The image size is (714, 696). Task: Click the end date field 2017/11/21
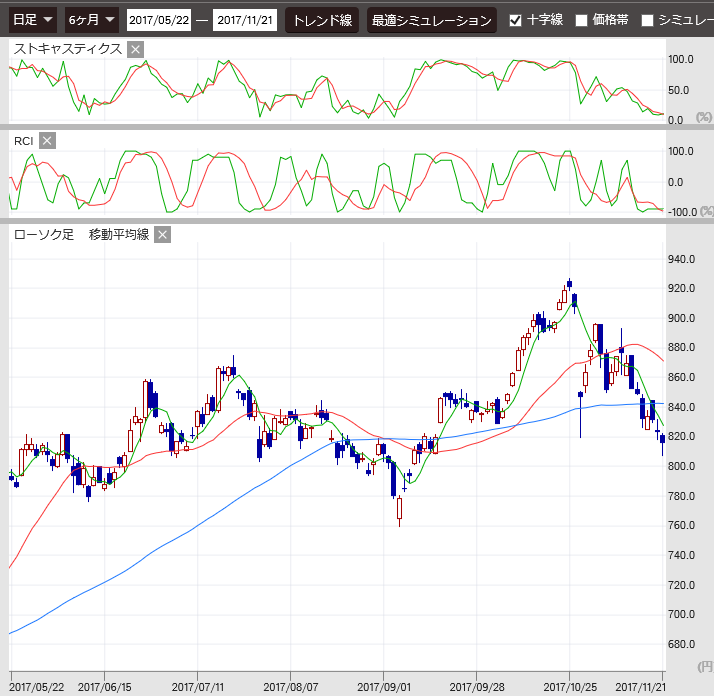(246, 20)
